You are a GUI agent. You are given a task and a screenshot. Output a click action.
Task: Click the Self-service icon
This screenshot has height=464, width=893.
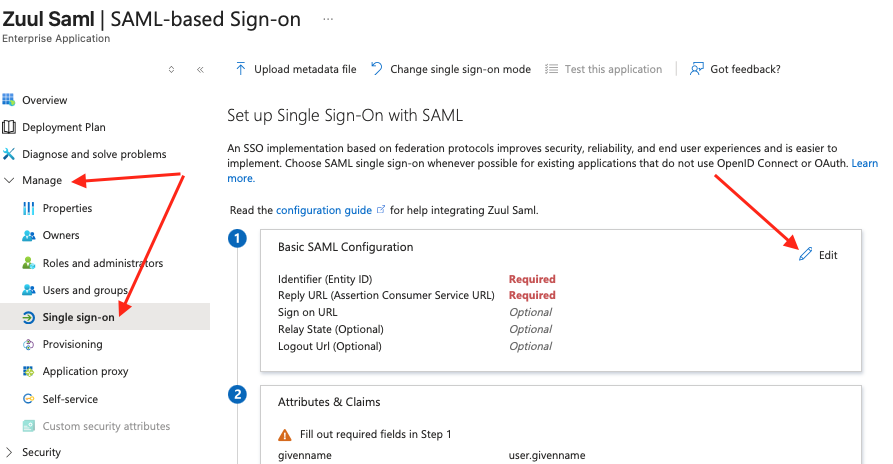pyautogui.click(x=29, y=399)
